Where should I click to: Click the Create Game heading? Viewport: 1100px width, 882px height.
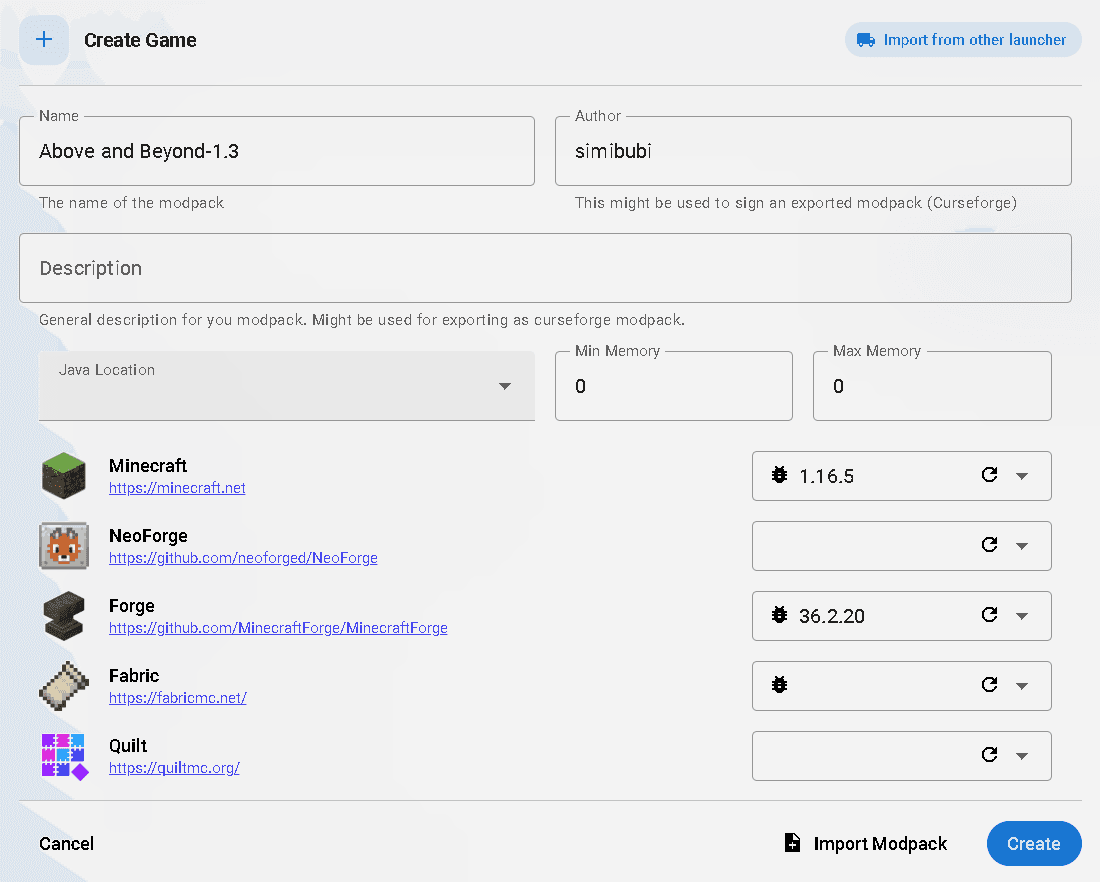coord(140,40)
